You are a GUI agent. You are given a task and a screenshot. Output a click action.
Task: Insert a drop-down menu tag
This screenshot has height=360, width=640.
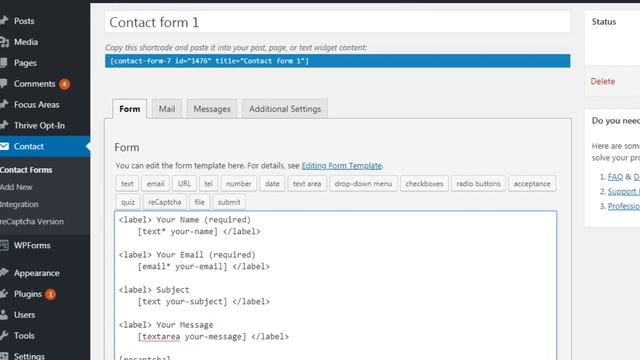coord(363,184)
